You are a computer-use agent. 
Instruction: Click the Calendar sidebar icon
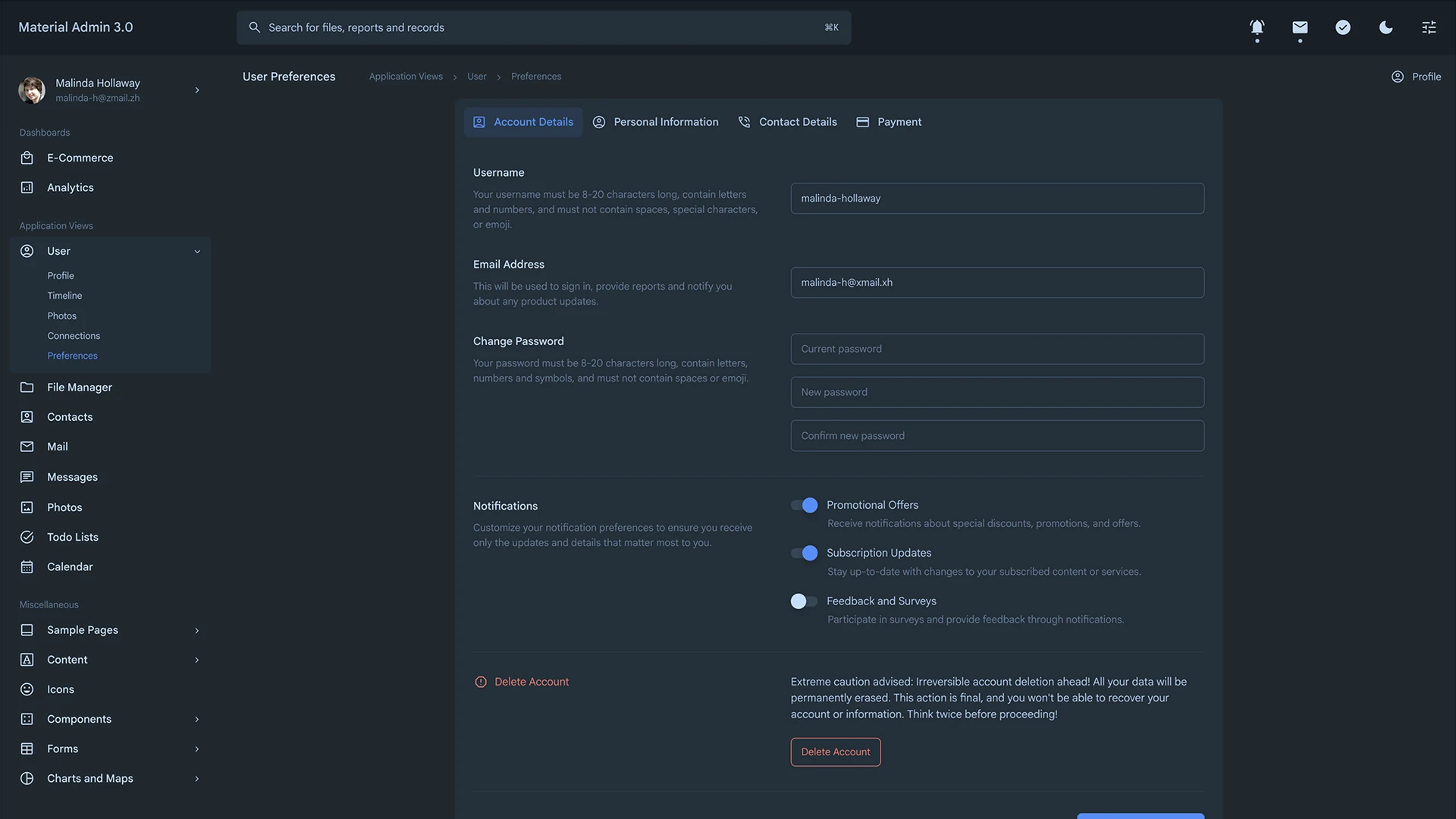27,566
